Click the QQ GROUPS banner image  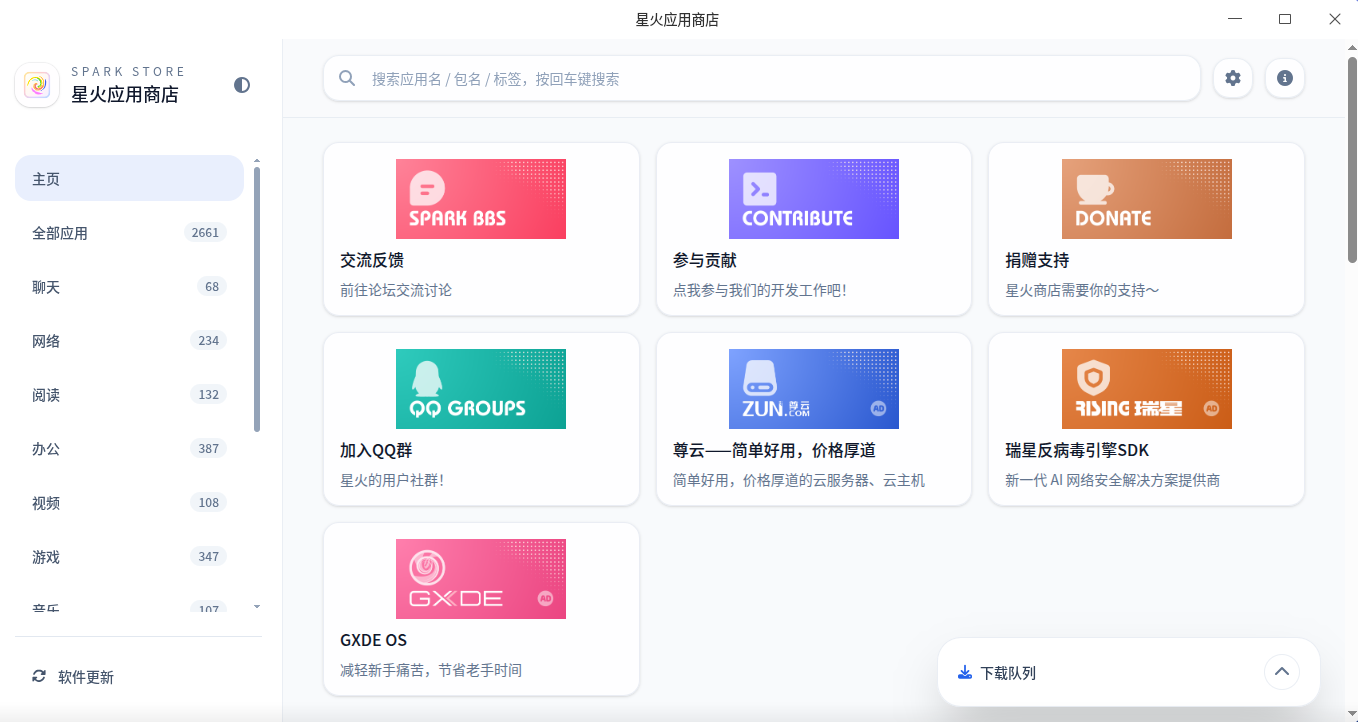[x=481, y=389]
